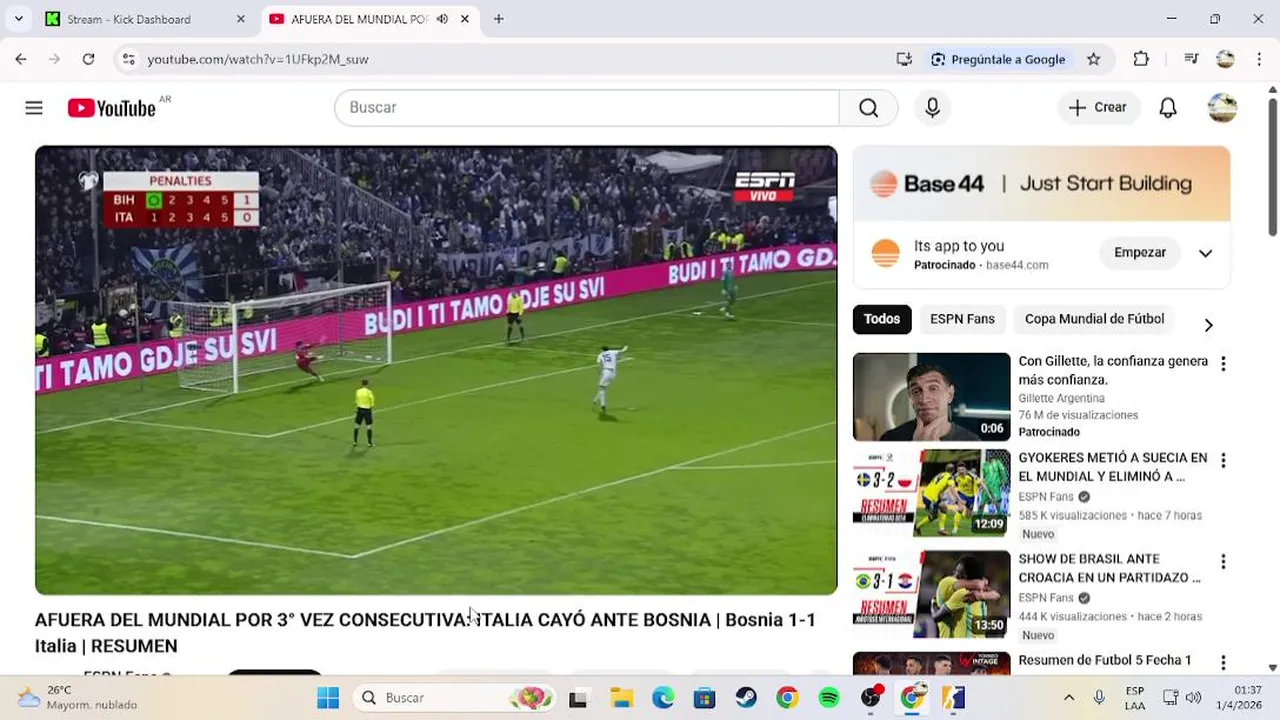Screen dimensions: 1280x720
Task: Launch Microsoft Edge from the taskbar
Action: (x=663, y=698)
